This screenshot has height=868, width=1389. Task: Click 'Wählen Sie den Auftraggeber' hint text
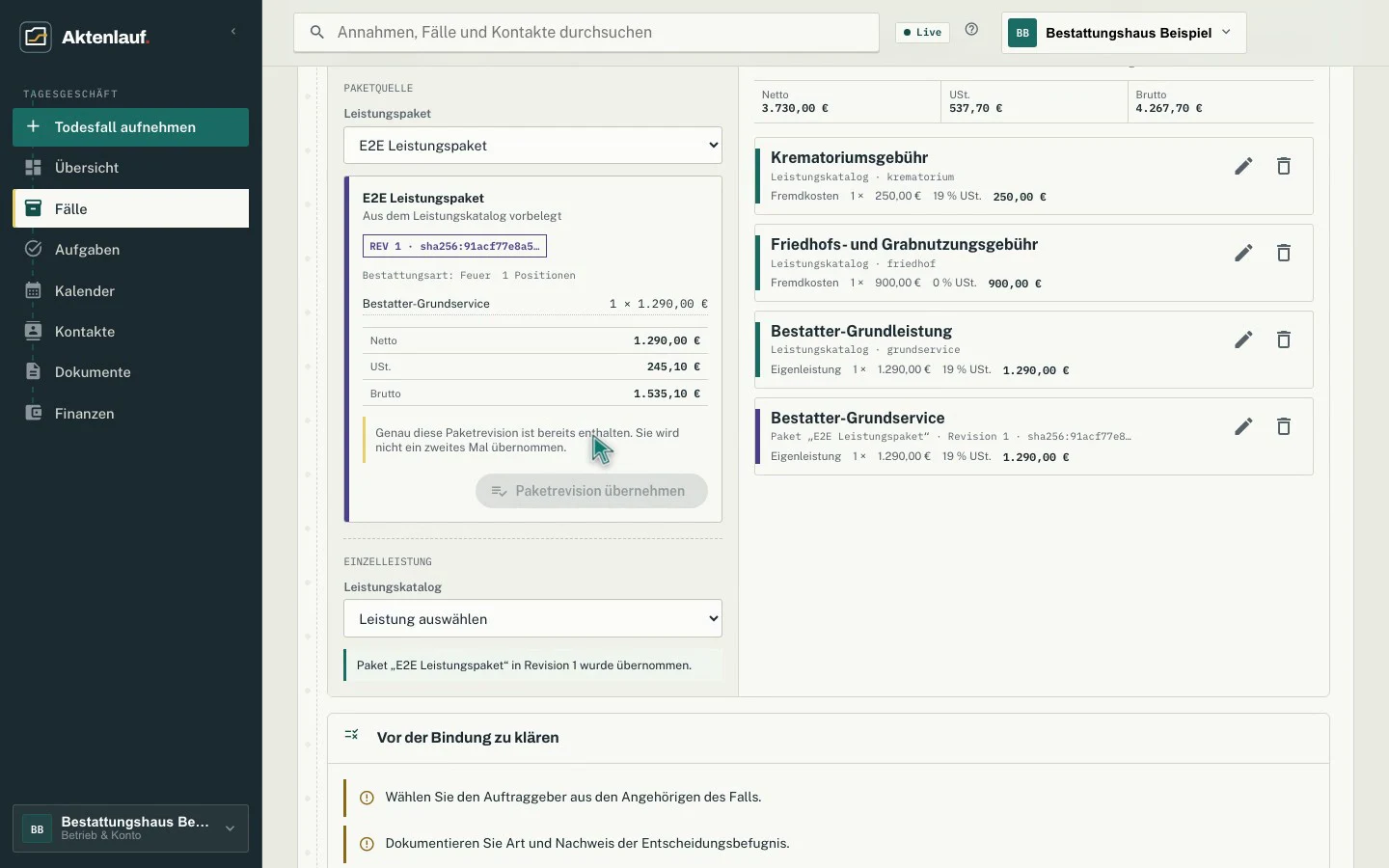coord(573,798)
